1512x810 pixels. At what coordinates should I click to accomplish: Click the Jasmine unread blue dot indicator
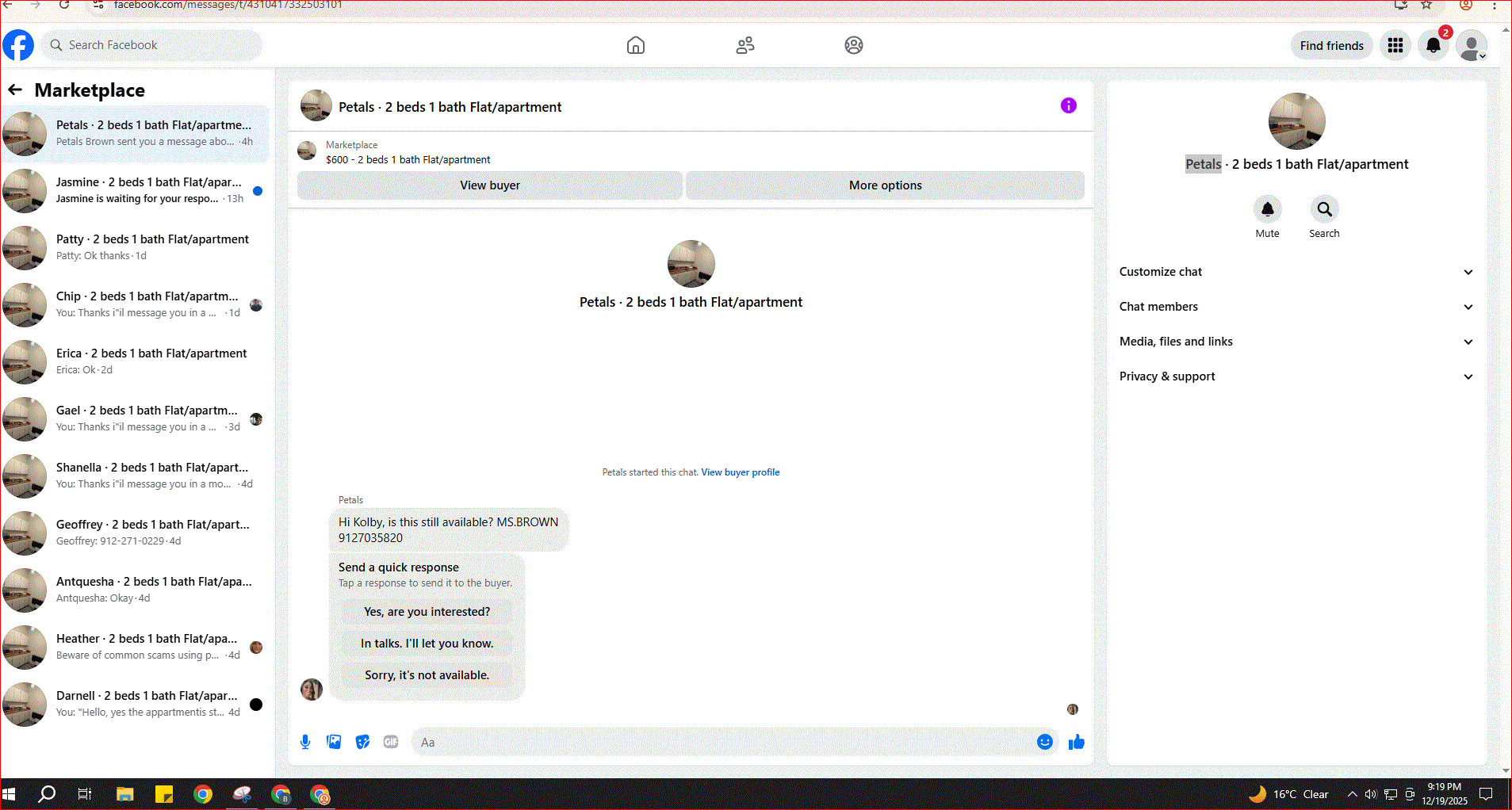(258, 190)
